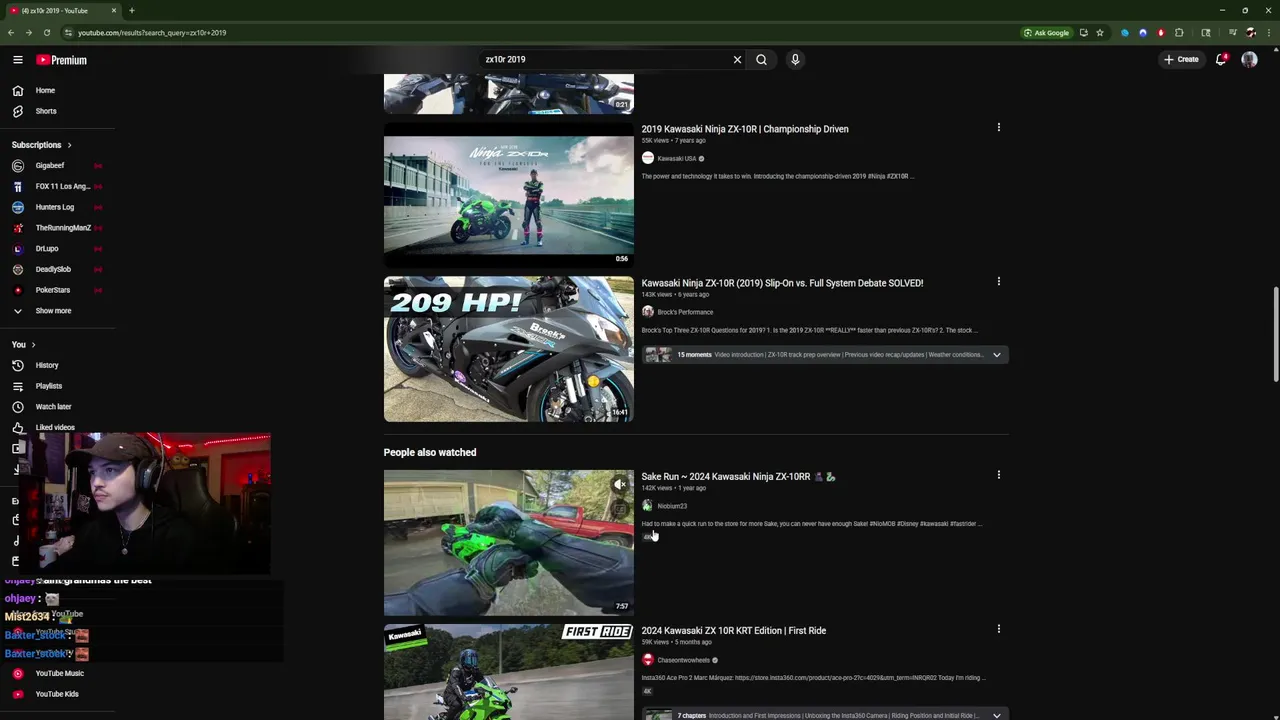Click the Create button
Screen dimensions: 1280x720
click(x=1181, y=60)
